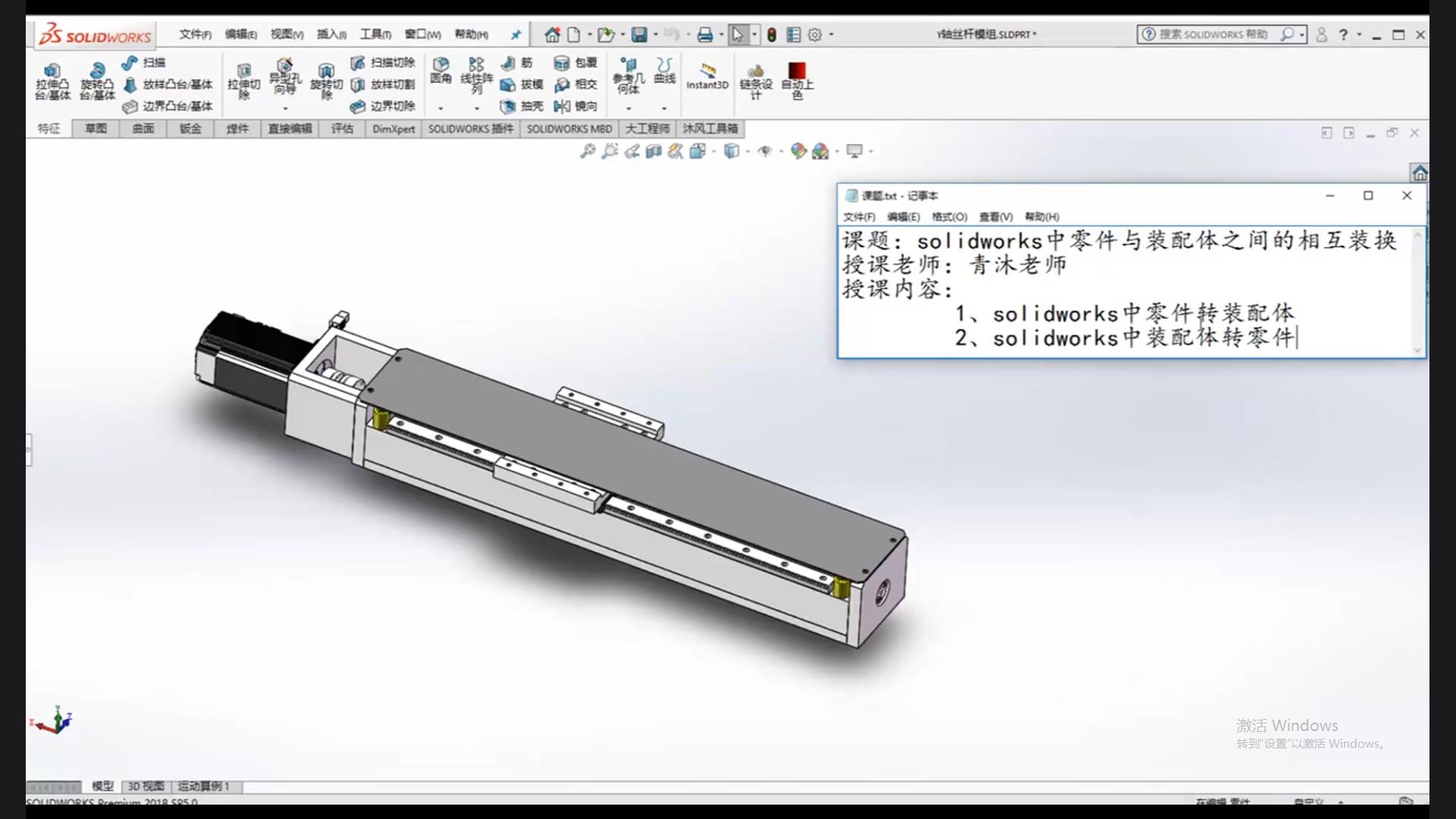Screen dimensions: 1456x819
Task: Switch to the 草图 (Sketch) tab
Action: (x=96, y=129)
